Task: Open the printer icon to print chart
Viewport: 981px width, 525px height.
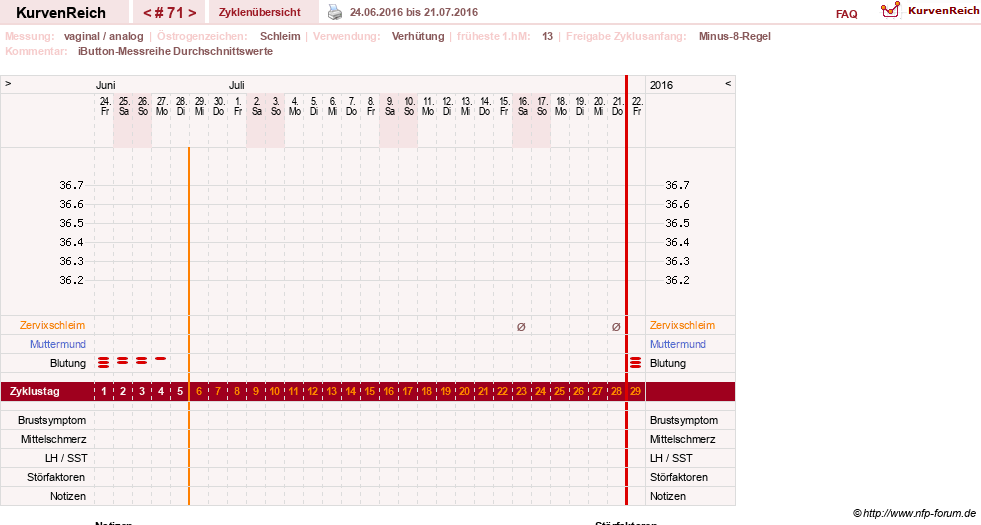Action: coord(335,12)
